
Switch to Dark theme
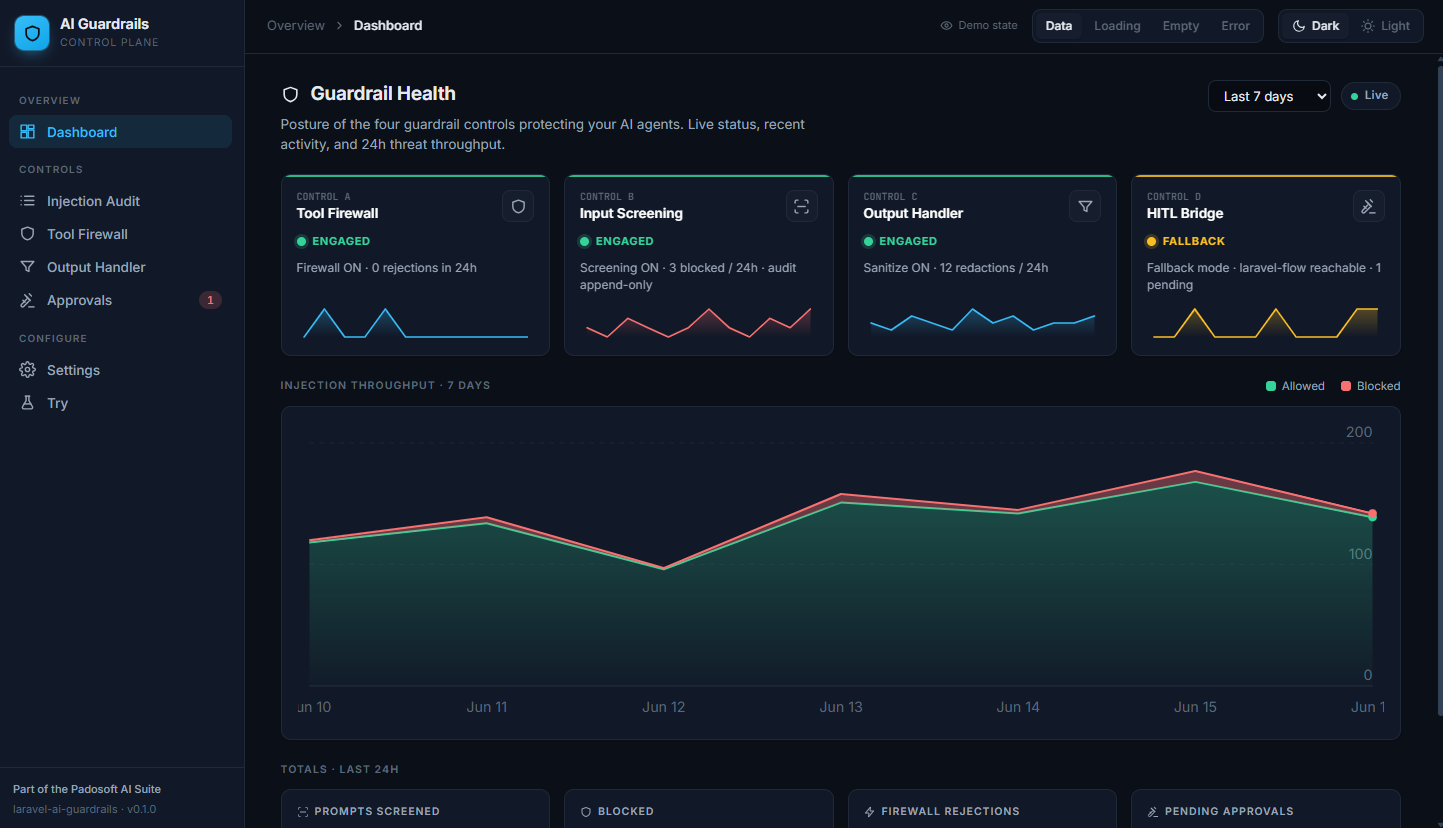pyautogui.click(x=1315, y=26)
